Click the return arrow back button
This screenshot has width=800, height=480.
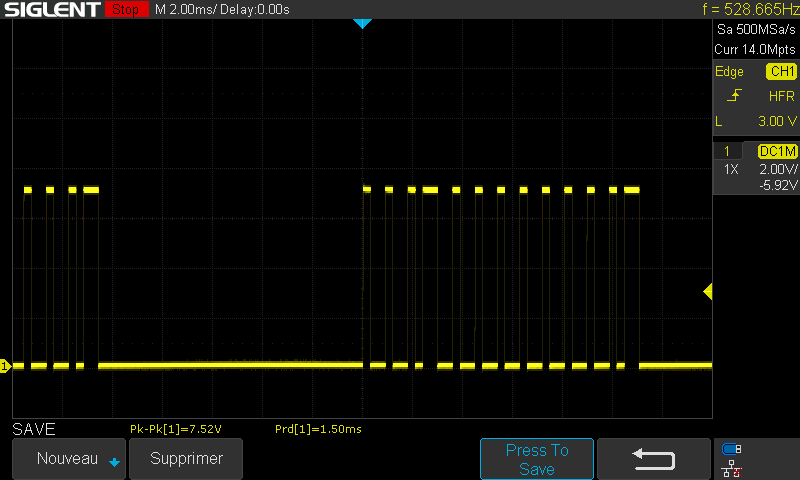coord(654,459)
